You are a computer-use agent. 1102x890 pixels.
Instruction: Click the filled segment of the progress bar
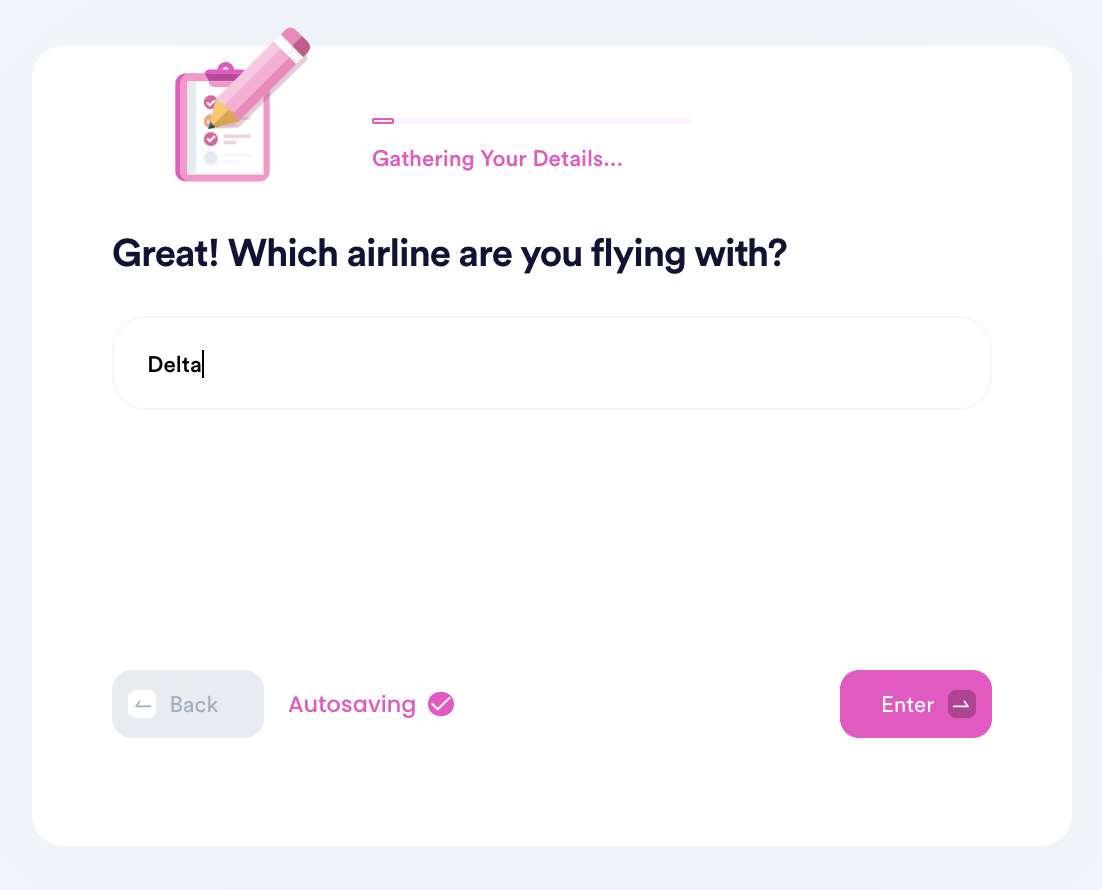pos(383,121)
